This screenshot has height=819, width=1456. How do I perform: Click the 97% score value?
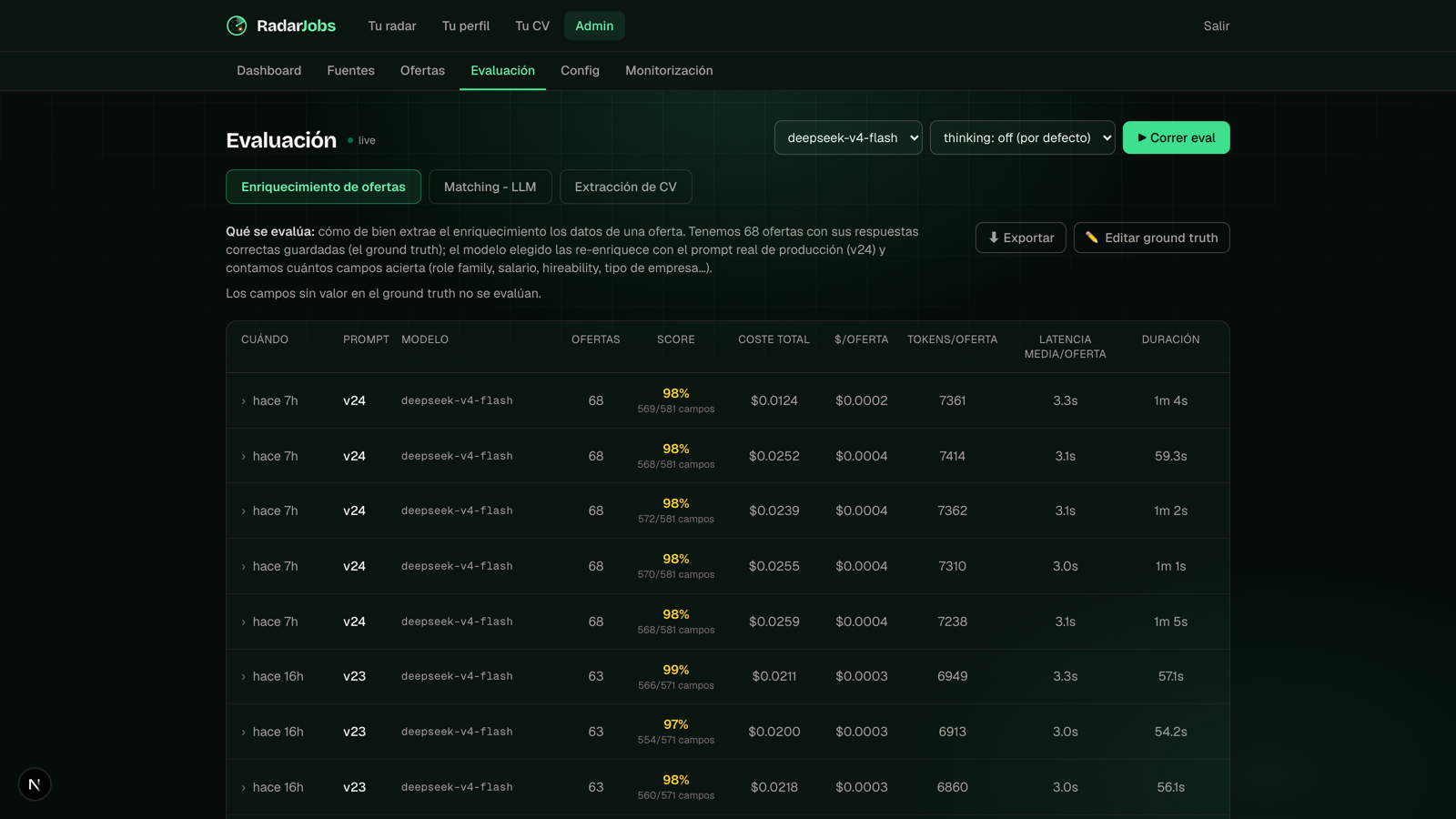[676, 724]
